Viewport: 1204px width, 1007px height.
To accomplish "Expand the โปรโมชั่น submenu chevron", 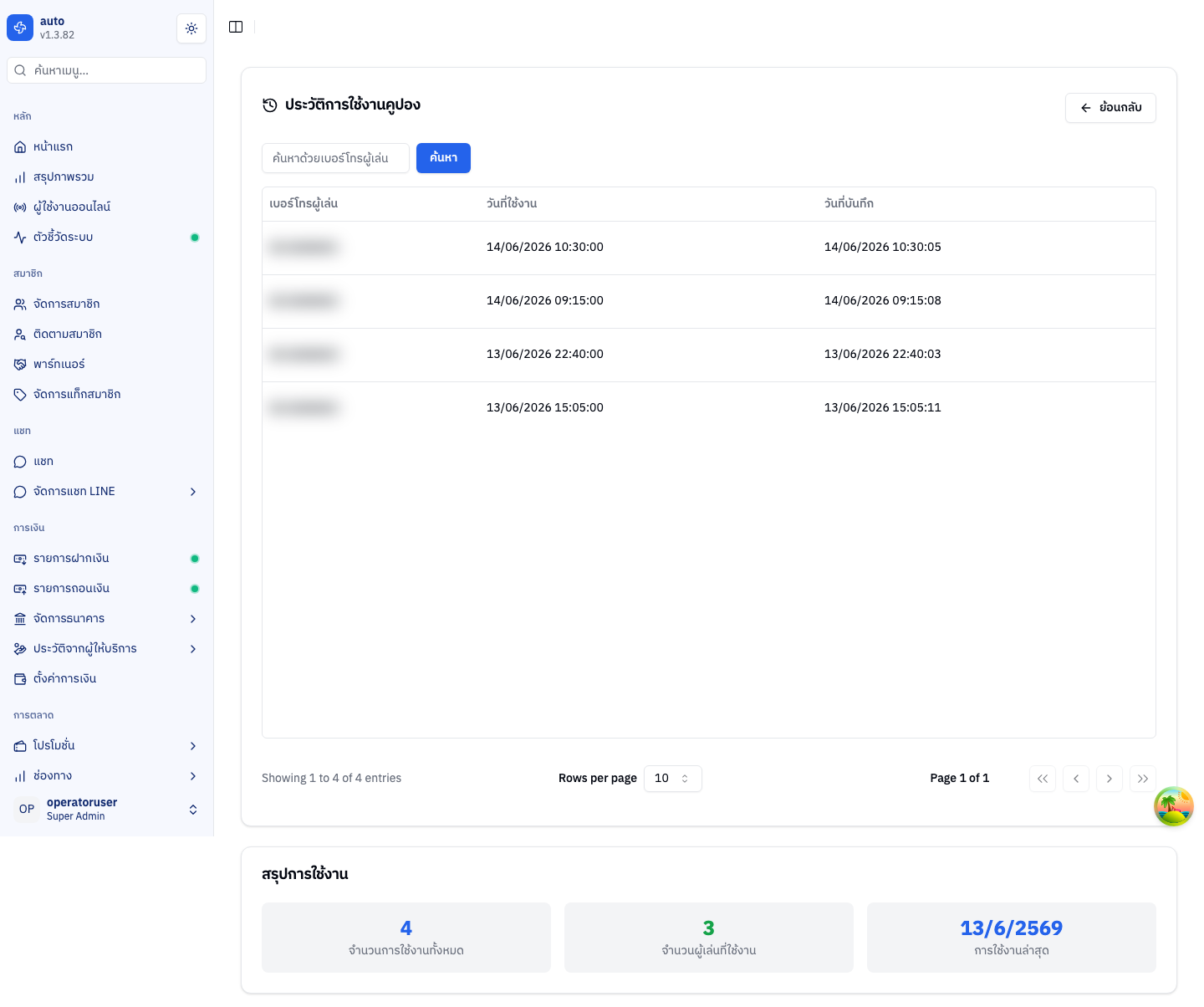I will 193,746.
